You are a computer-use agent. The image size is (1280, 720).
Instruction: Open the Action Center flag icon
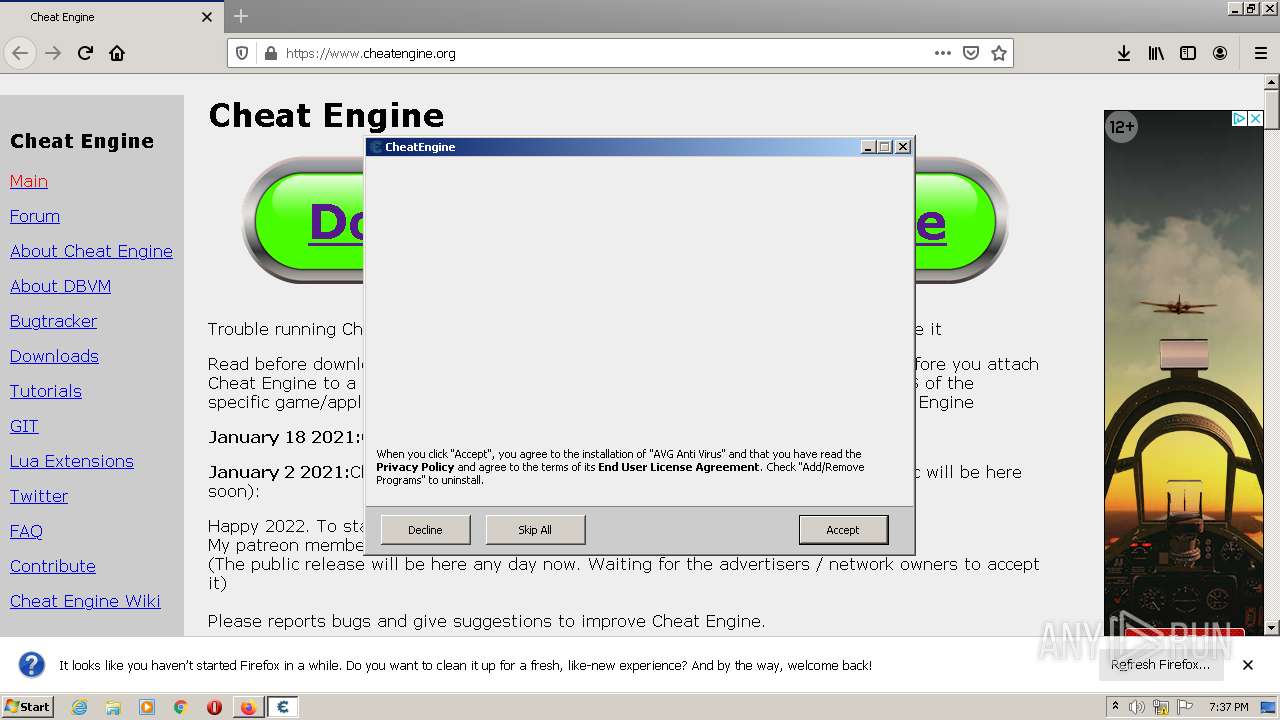[1183, 707]
